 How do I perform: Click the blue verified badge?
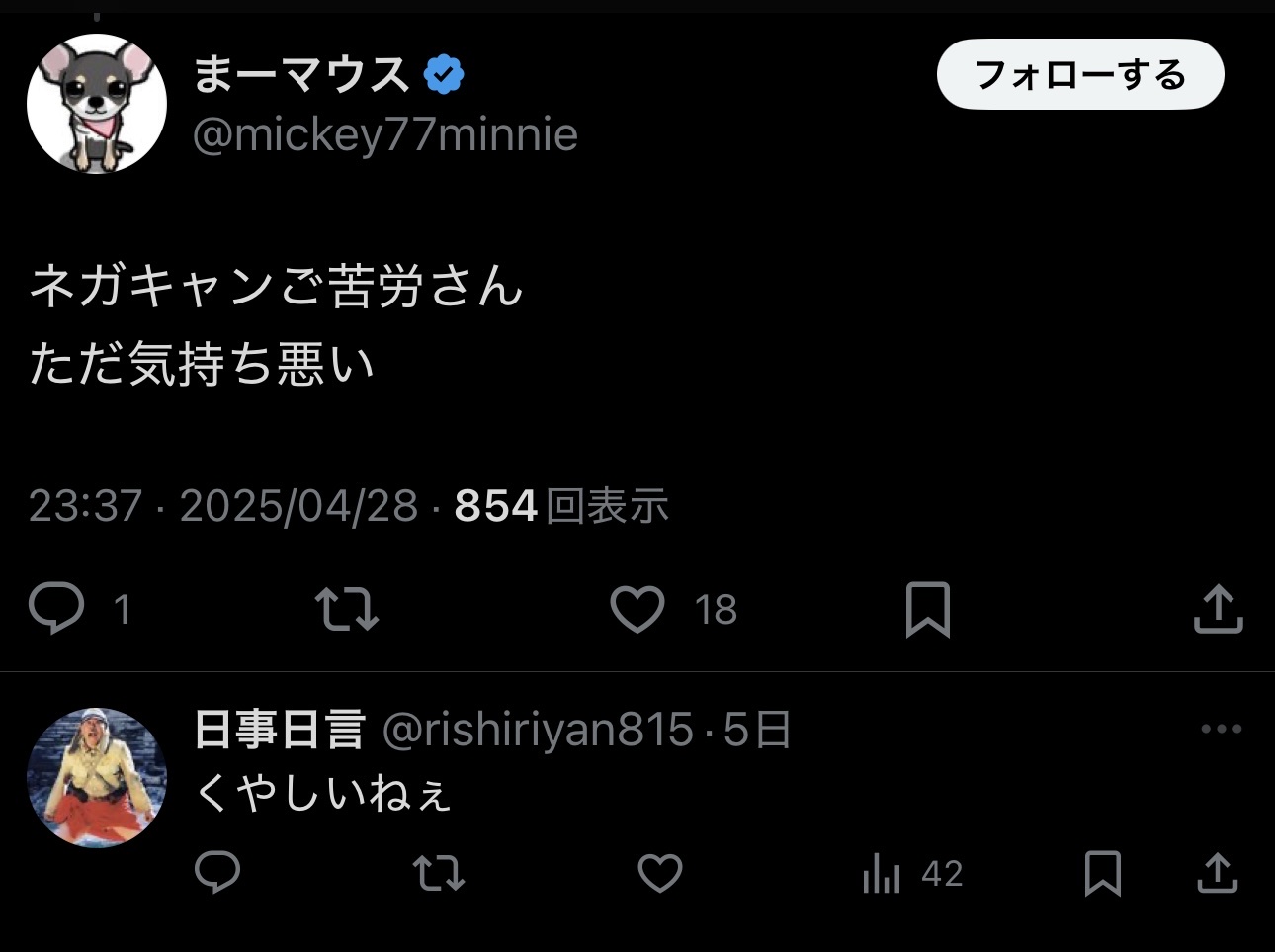(444, 75)
